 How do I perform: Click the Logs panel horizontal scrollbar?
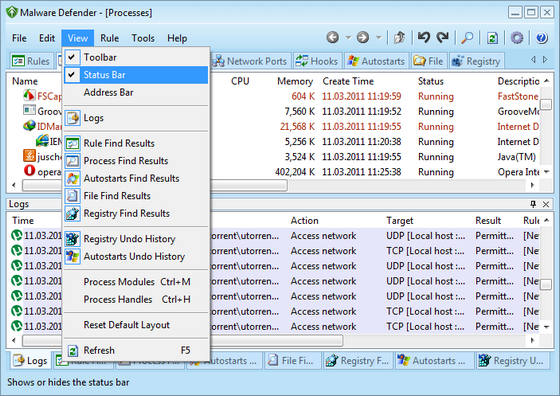[273, 341]
